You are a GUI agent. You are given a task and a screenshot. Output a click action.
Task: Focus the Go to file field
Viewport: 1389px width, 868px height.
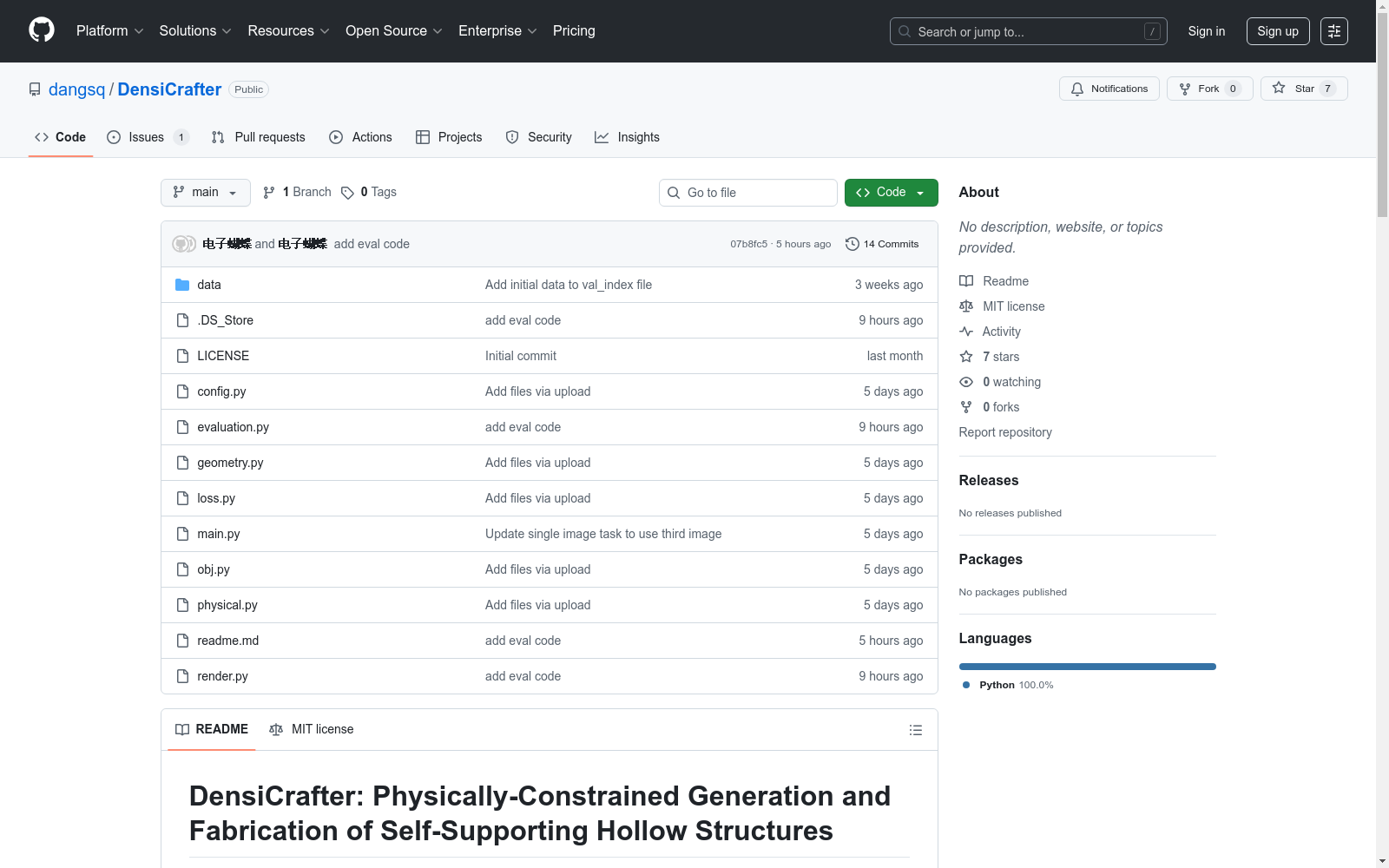tap(748, 193)
